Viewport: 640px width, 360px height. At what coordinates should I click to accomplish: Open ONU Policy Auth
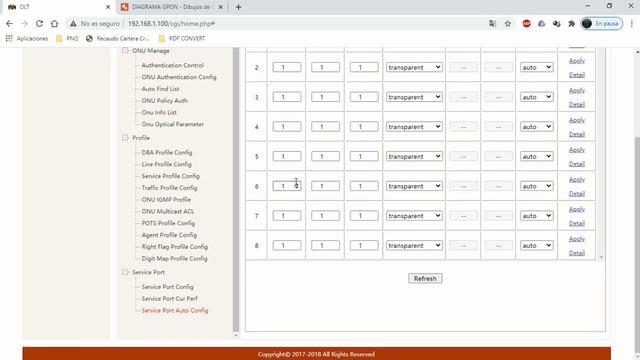pos(164,100)
